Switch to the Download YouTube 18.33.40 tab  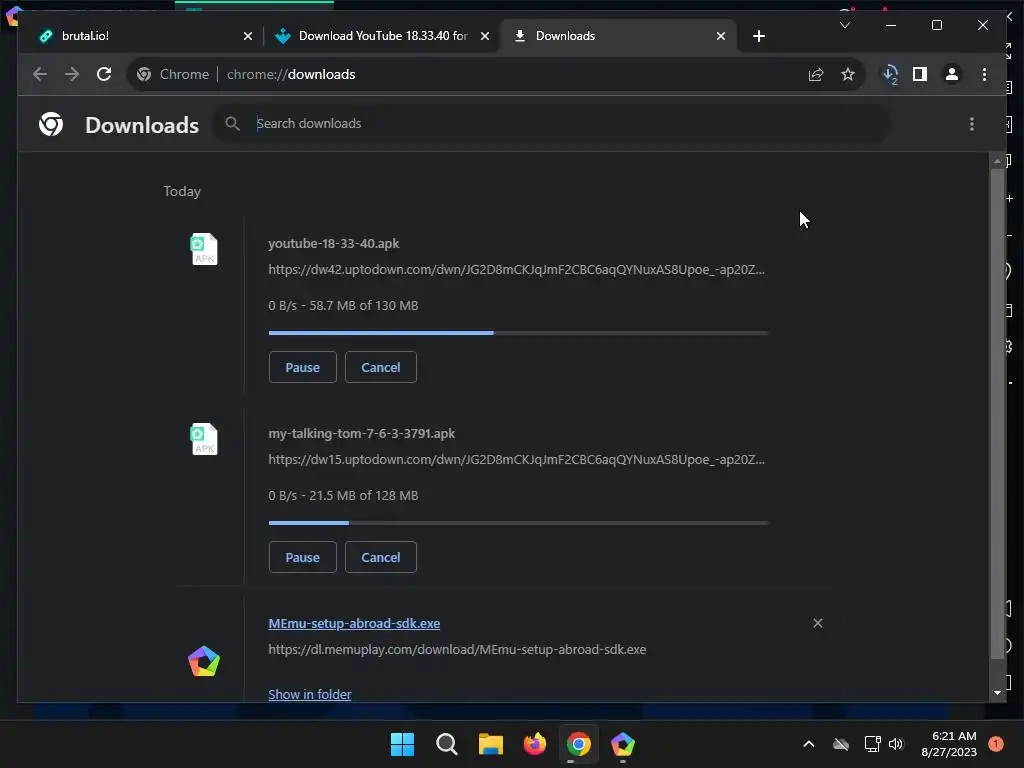coord(383,36)
